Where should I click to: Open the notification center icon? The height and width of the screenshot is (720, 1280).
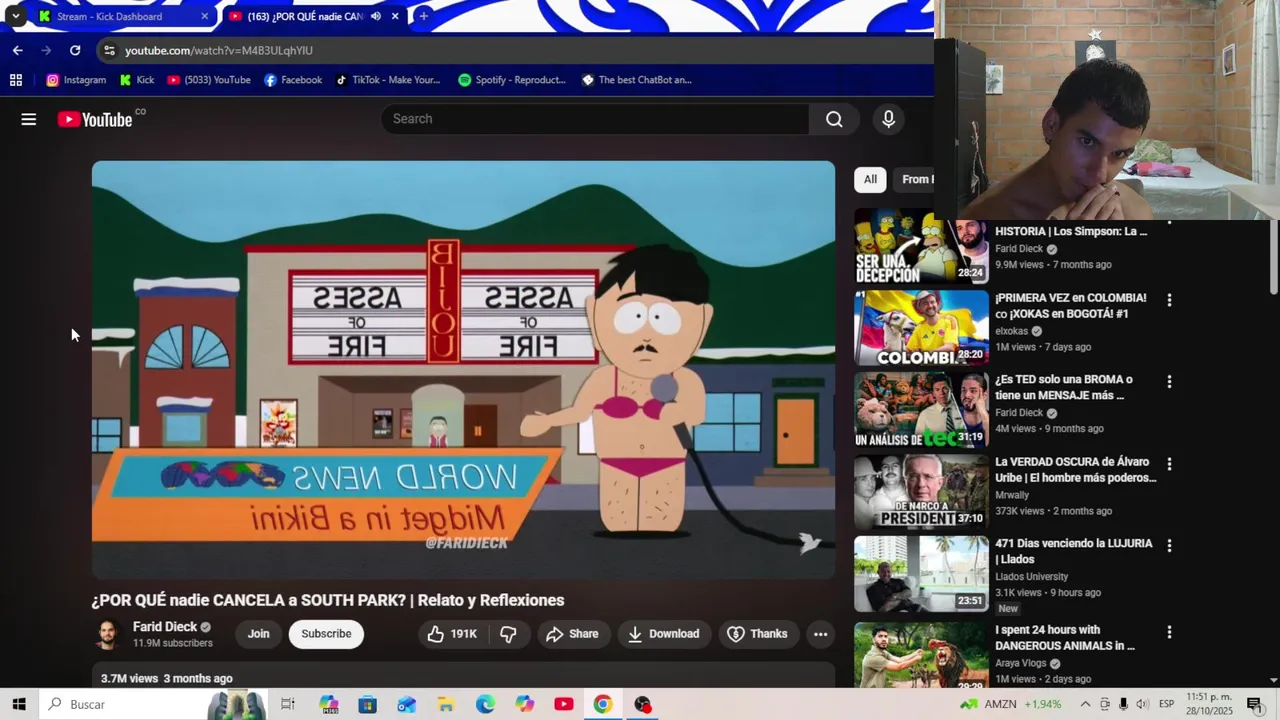tap(1254, 704)
